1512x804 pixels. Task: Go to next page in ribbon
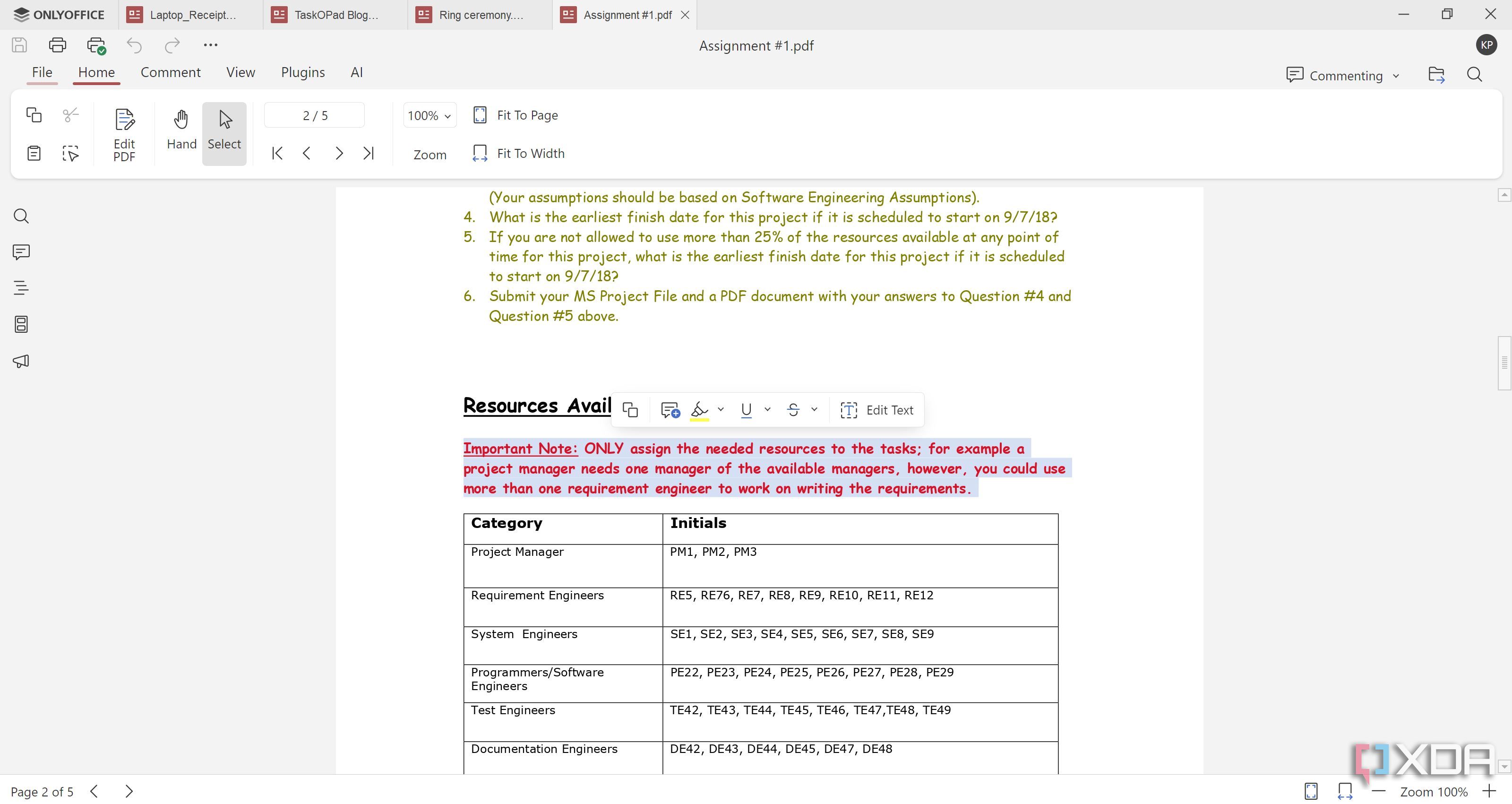tap(339, 153)
